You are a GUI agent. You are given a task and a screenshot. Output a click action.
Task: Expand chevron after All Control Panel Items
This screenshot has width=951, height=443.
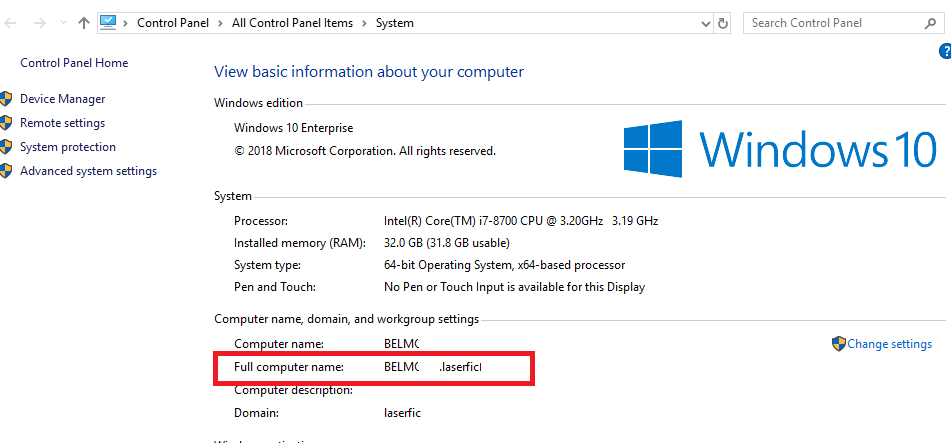pos(365,23)
